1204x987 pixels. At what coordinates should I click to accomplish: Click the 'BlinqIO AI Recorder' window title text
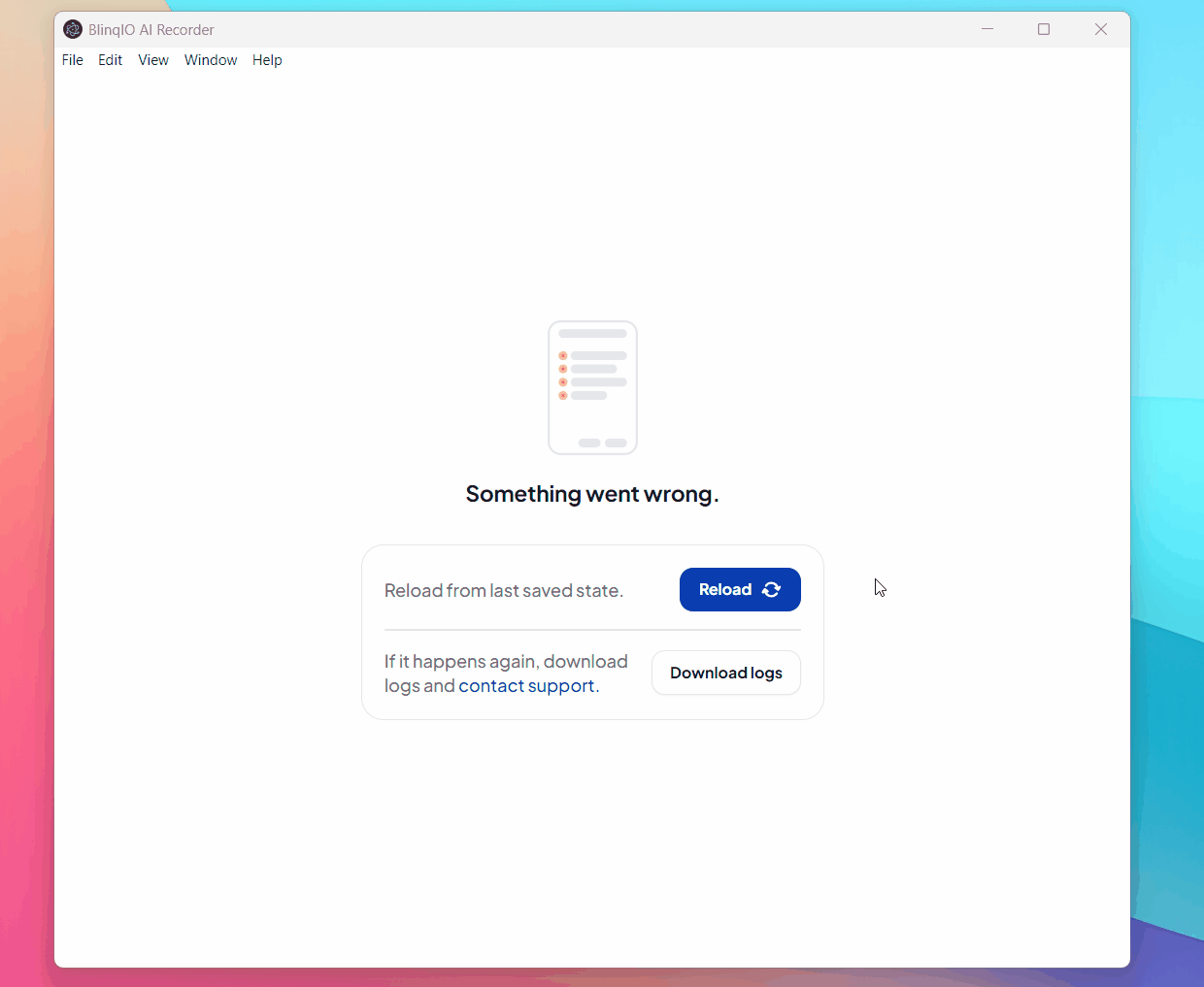[x=151, y=30]
